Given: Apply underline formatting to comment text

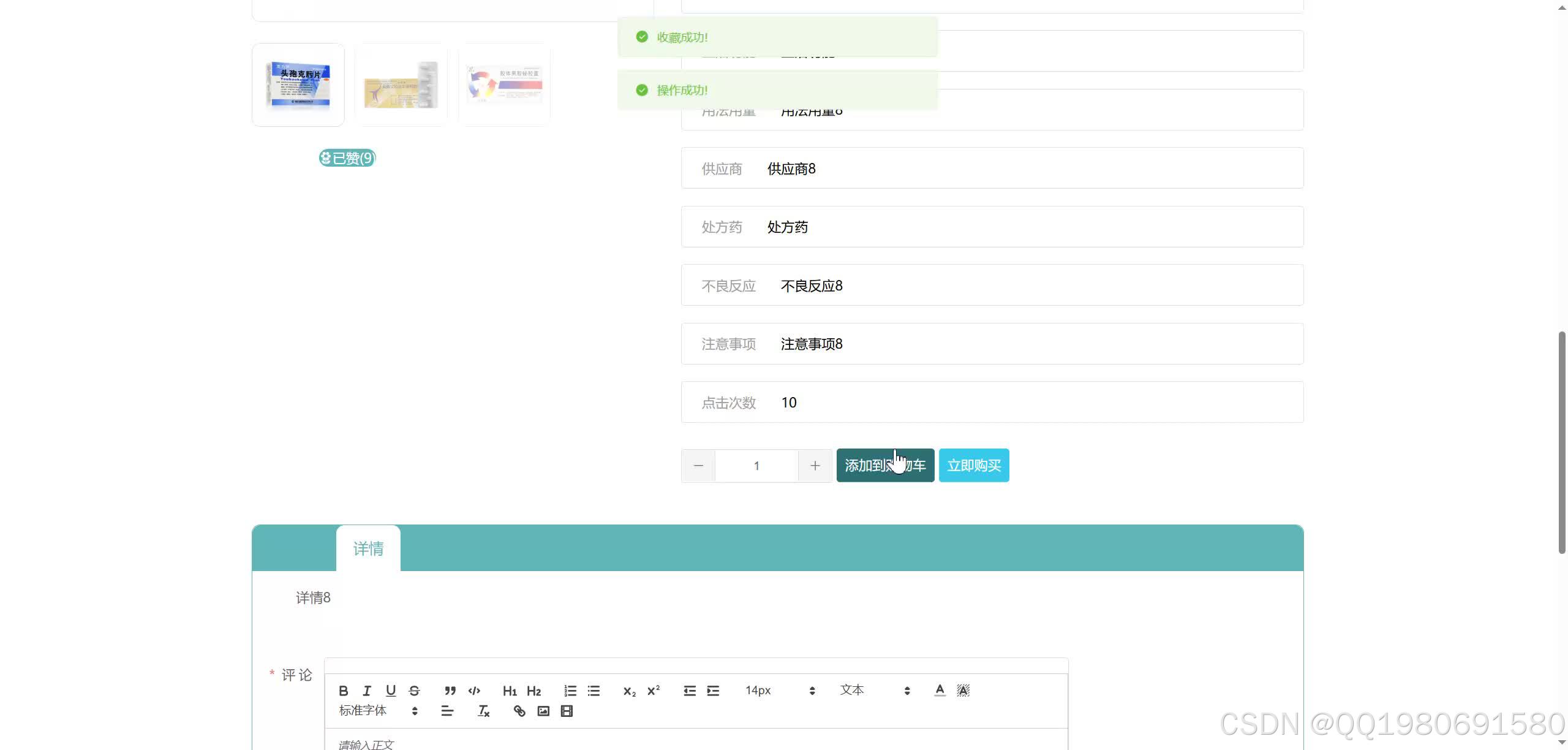Looking at the screenshot, I should tap(391, 691).
